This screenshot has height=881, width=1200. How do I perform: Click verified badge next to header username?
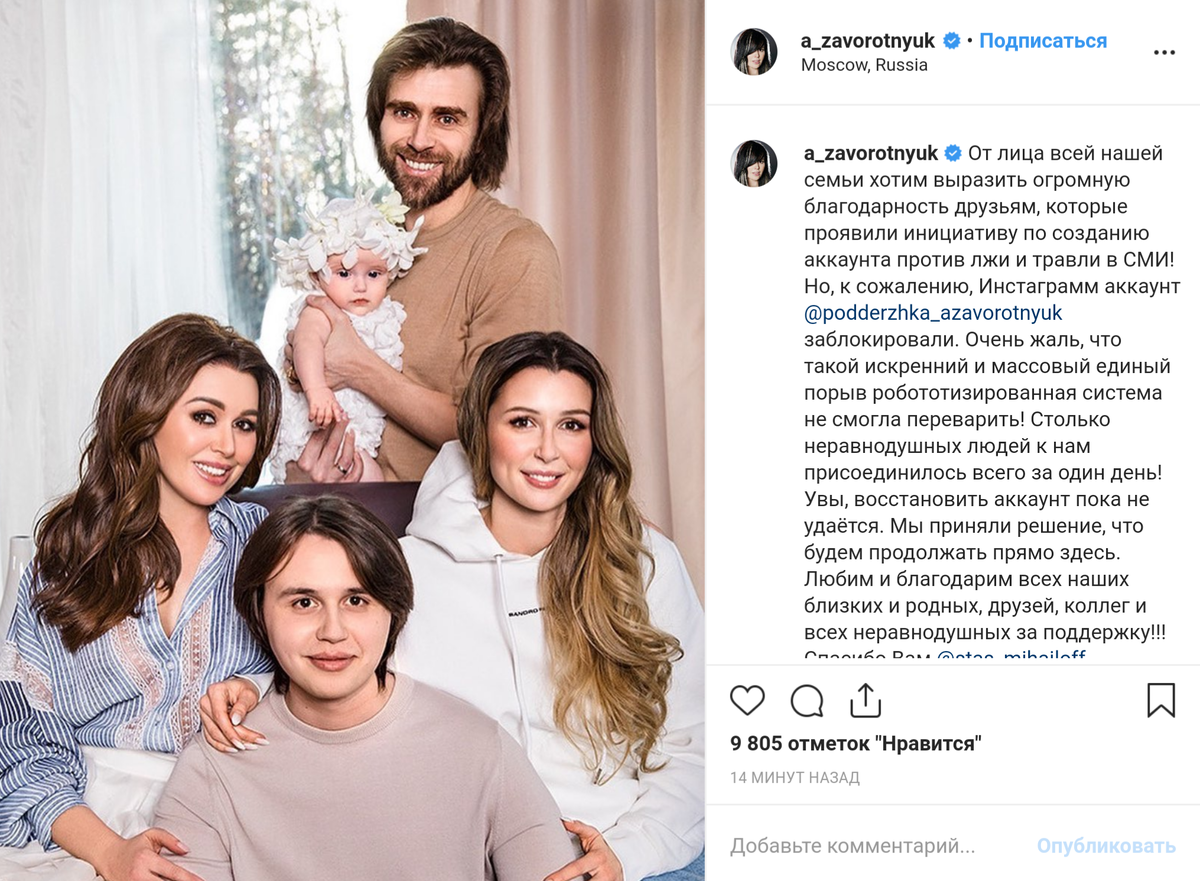[952, 41]
